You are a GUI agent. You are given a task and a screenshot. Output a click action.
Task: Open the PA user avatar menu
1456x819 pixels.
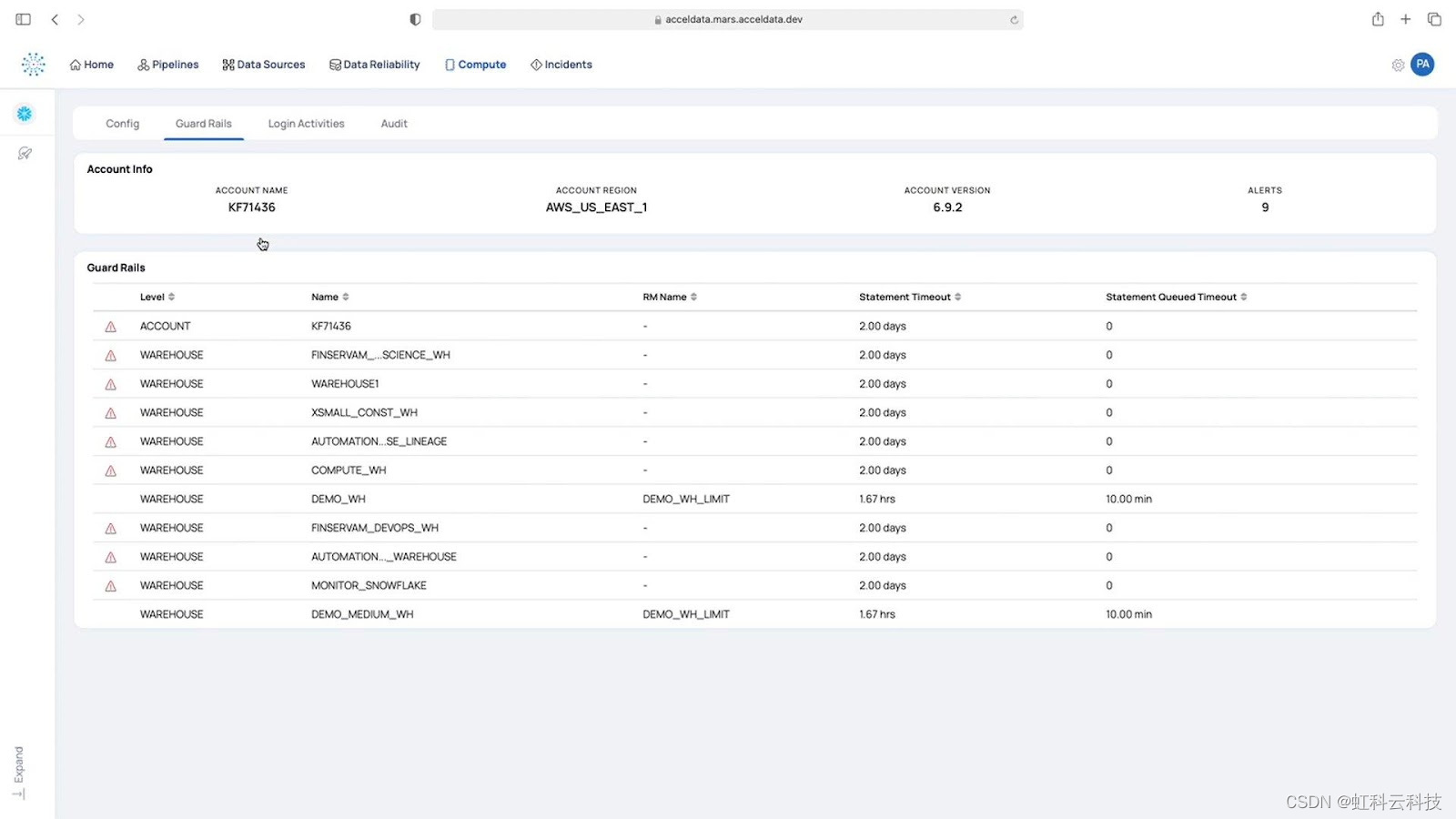(1422, 65)
